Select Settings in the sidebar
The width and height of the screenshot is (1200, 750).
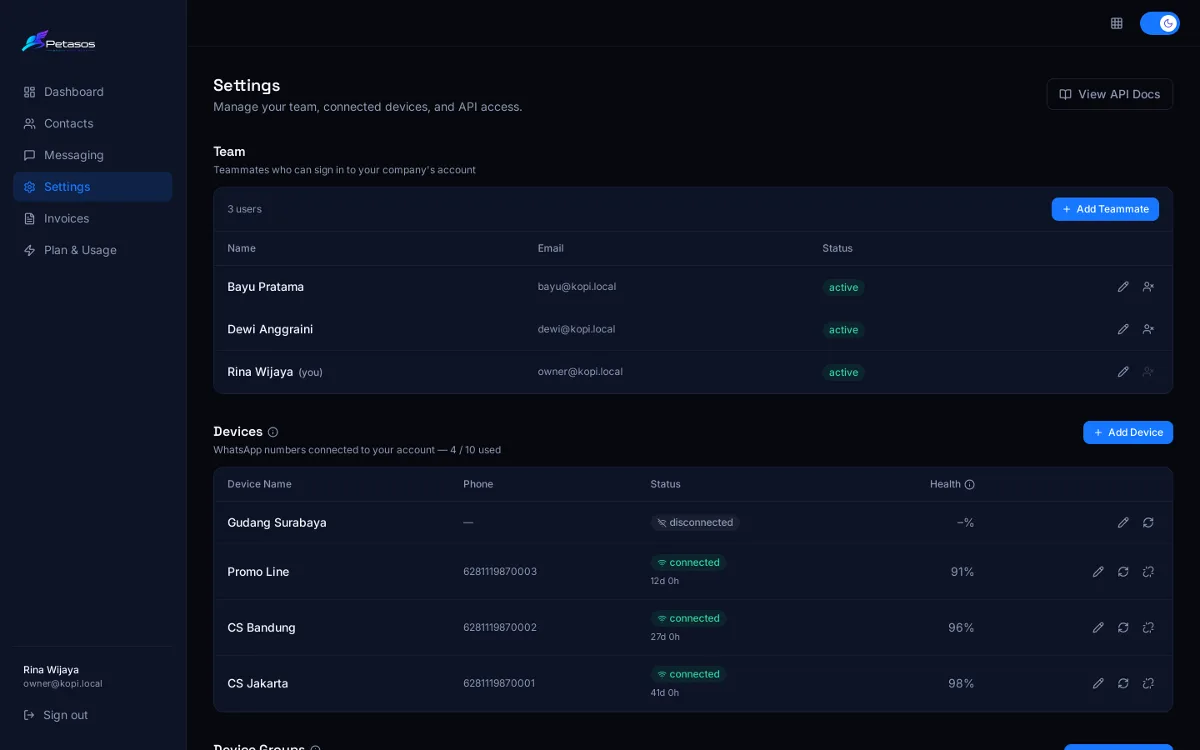[x=93, y=187]
